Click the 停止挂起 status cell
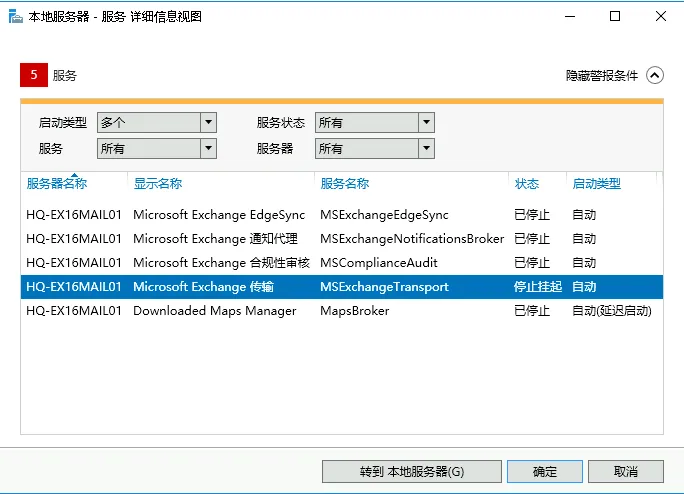 pyautogui.click(x=537, y=287)
